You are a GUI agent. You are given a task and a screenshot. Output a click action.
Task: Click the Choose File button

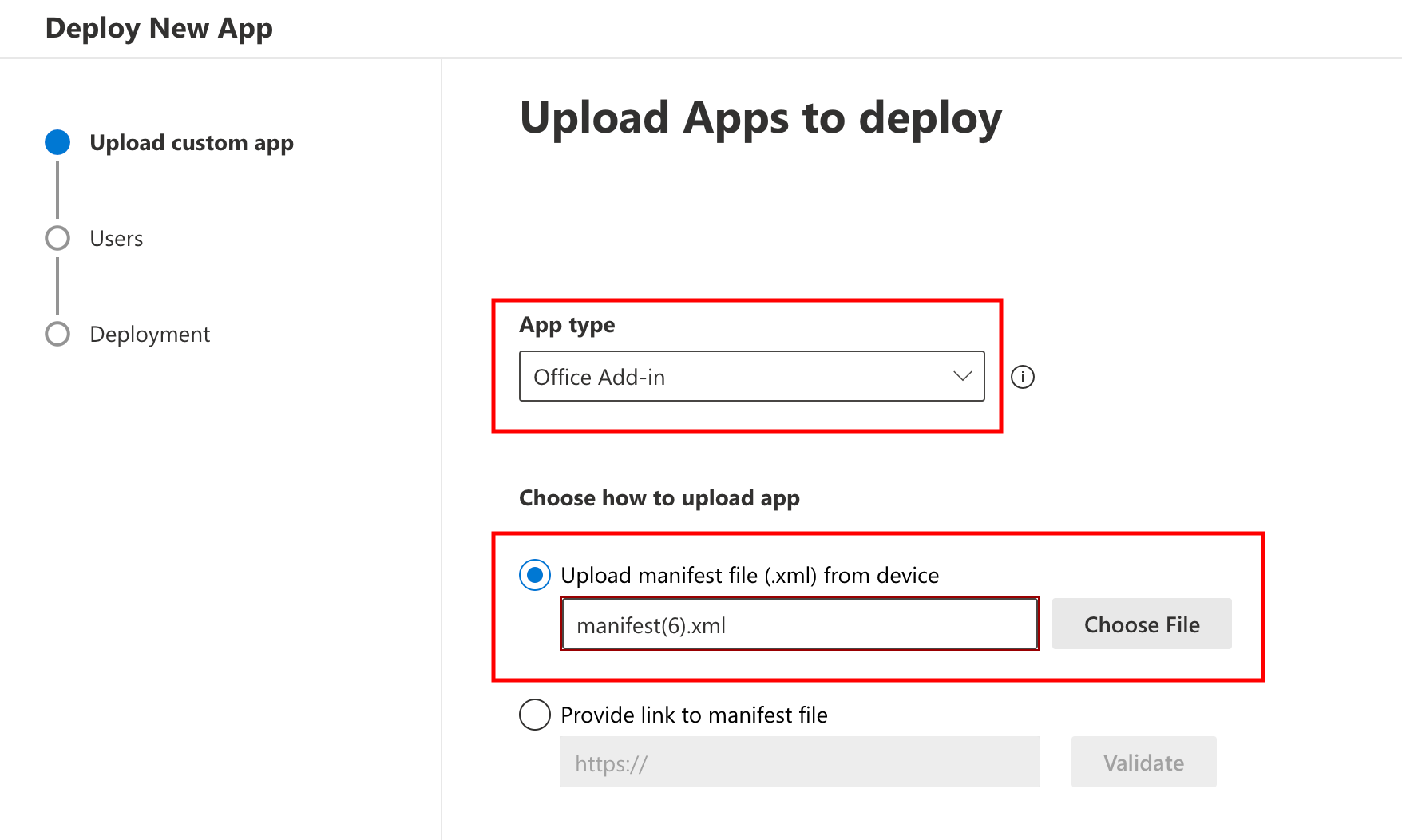coord(1141,624)
